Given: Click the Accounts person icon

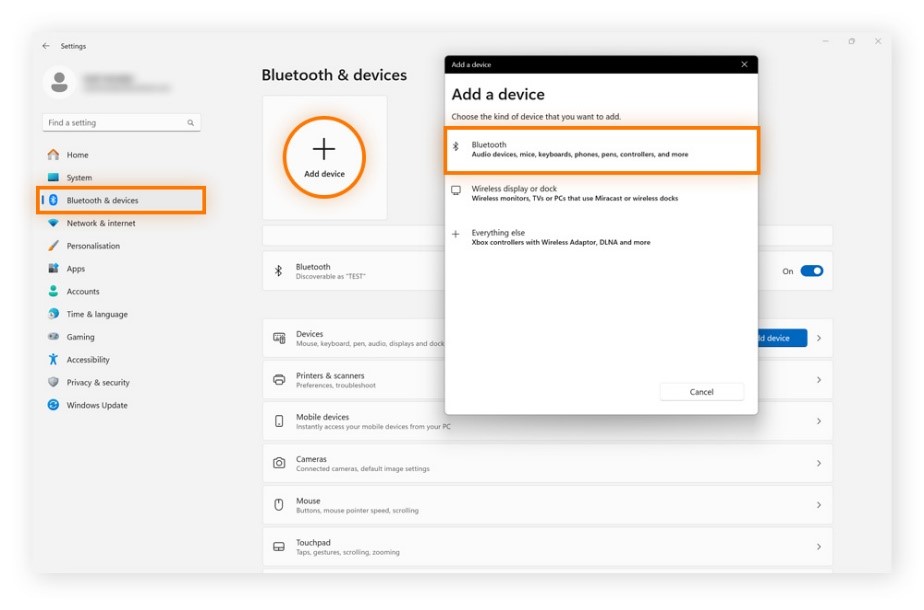Looking at the screenshot, I should [x=53, y=291].
